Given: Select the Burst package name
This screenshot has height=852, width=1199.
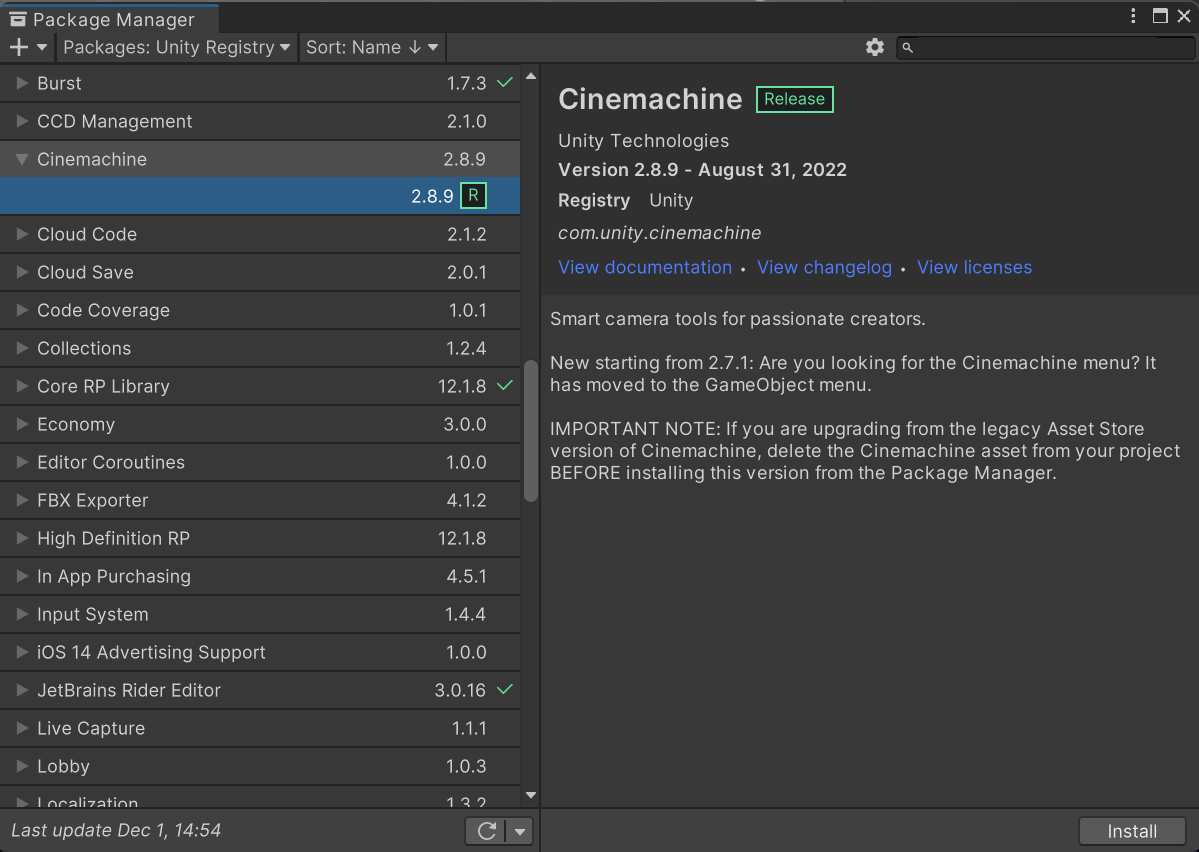Looking at the screenshot, I should (x=59, y=83).
